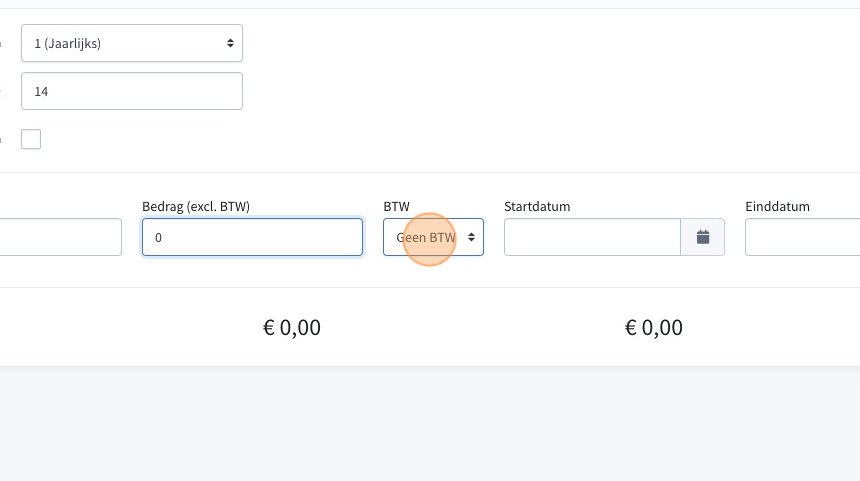Click the left € 0,00 total
This screenshot has height=481, width=860.
pyautogui.click(x=292, y=327)
